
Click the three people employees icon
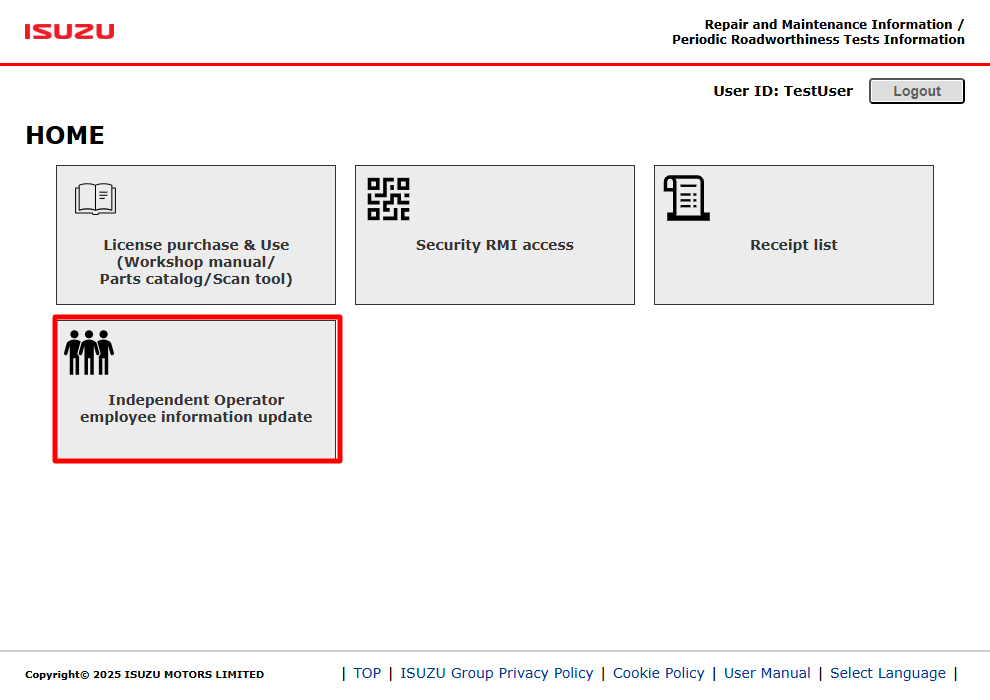[x=89, y=352]
